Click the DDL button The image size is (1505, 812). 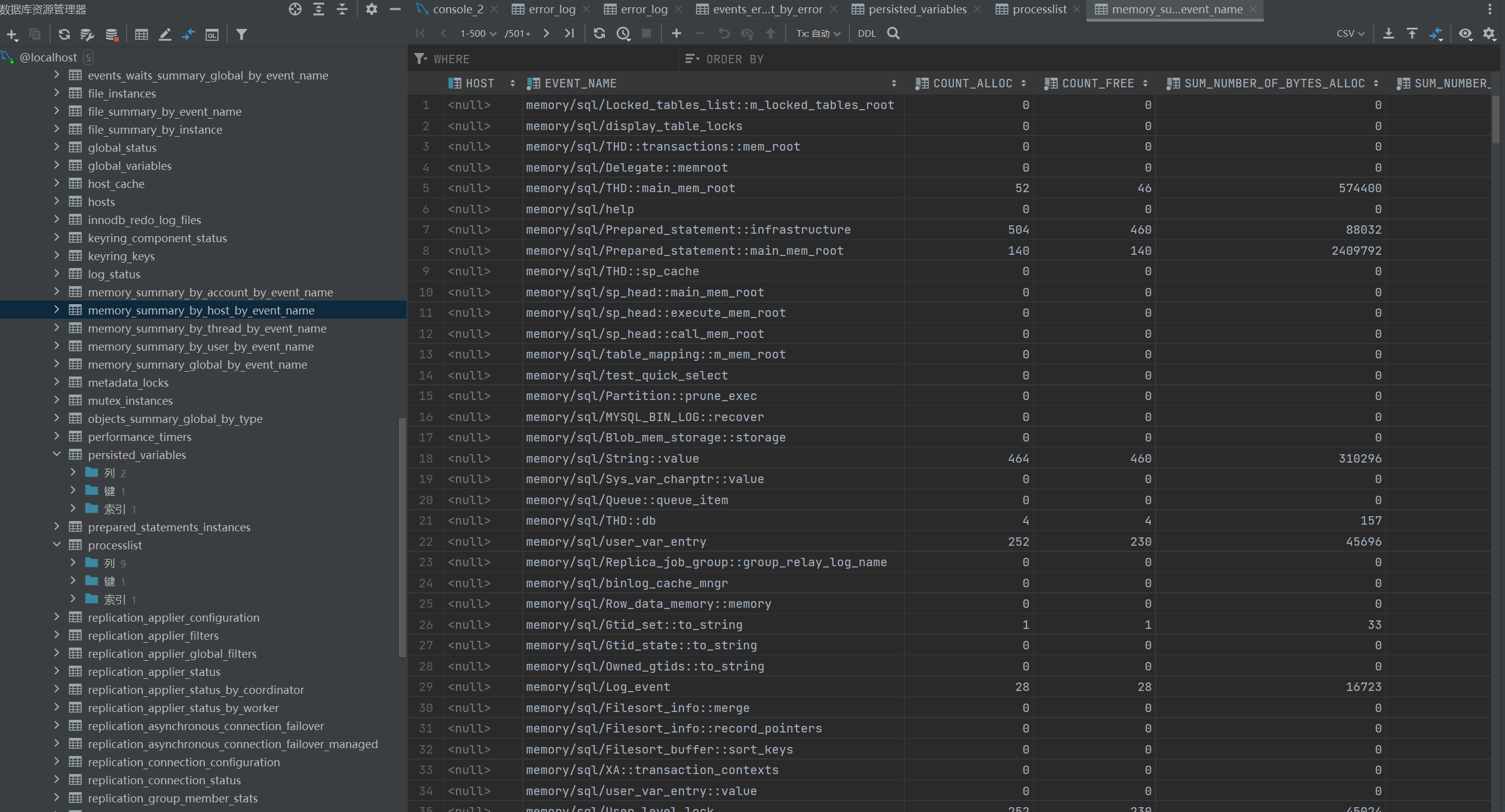coord(866,33)
